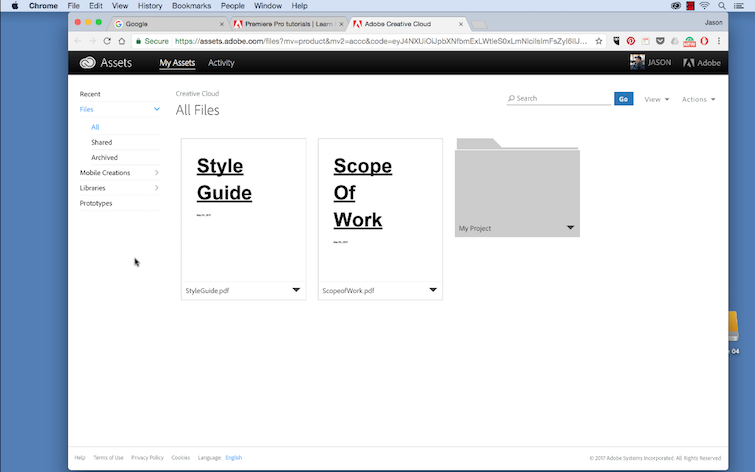
Task: Open Spotlight search in the menu bar
Action: (x=722, y=6)
